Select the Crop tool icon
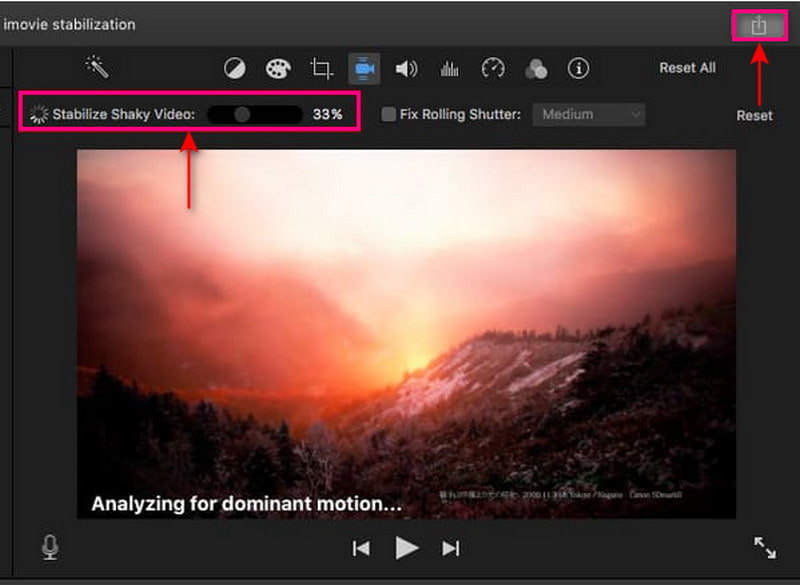The height and width of the screenshot is (585, 800). 321,68
